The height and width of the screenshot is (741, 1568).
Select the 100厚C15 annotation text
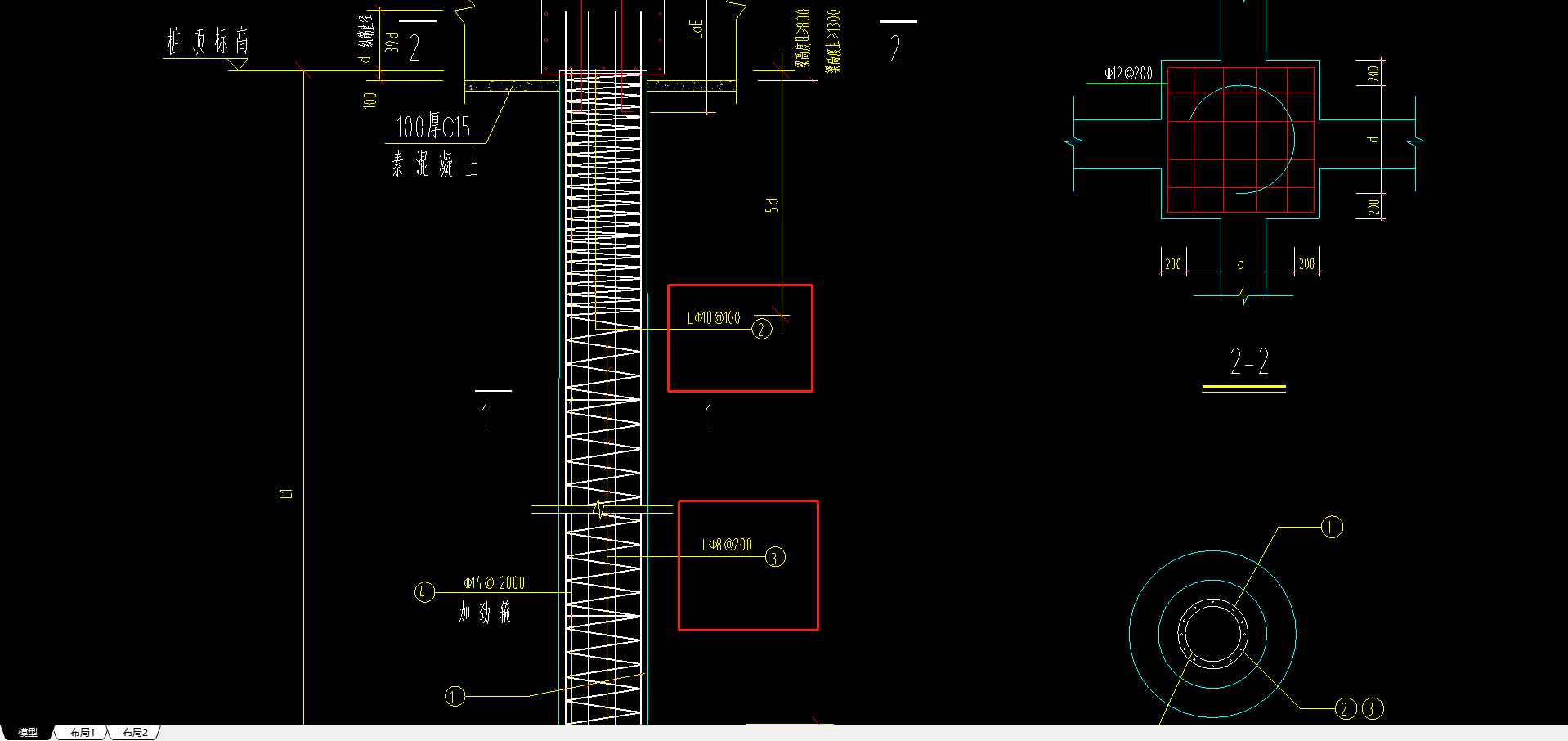433,127
